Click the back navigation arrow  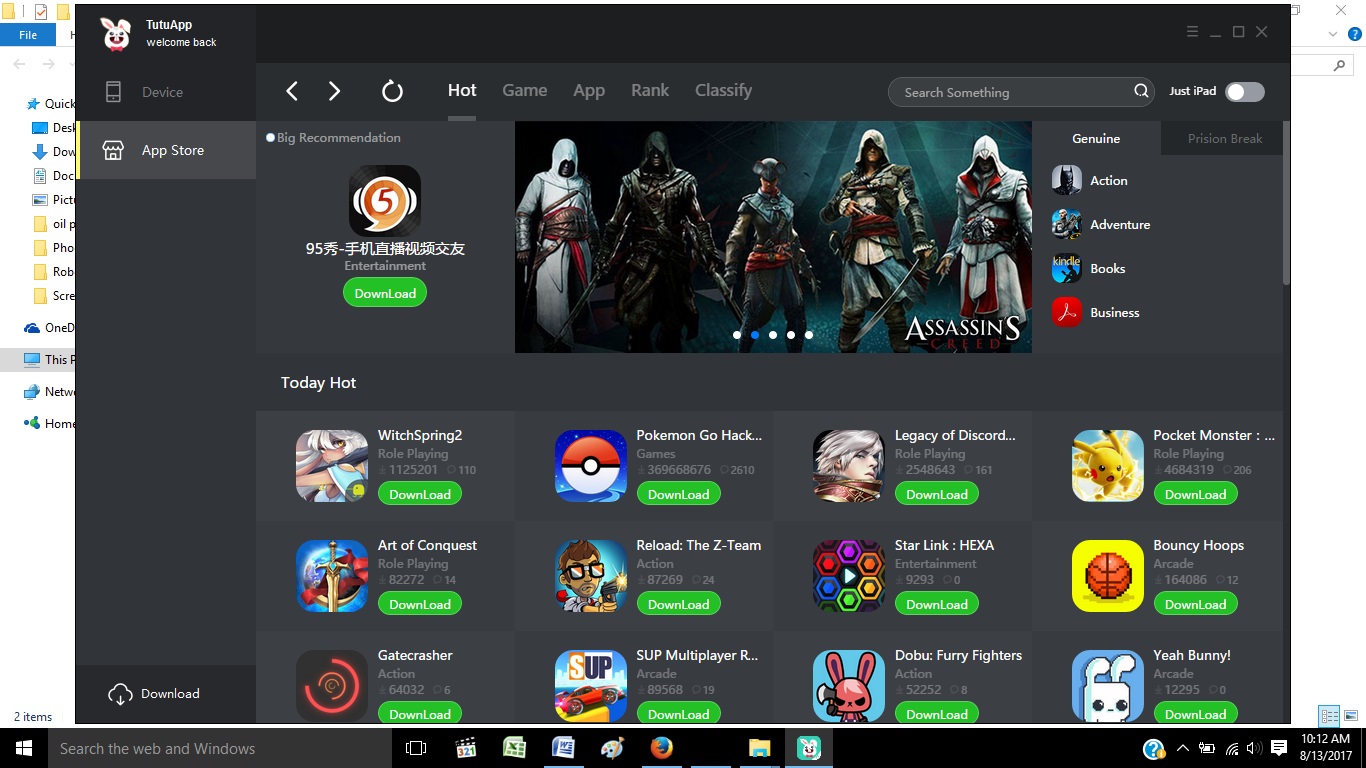[292, 91]
